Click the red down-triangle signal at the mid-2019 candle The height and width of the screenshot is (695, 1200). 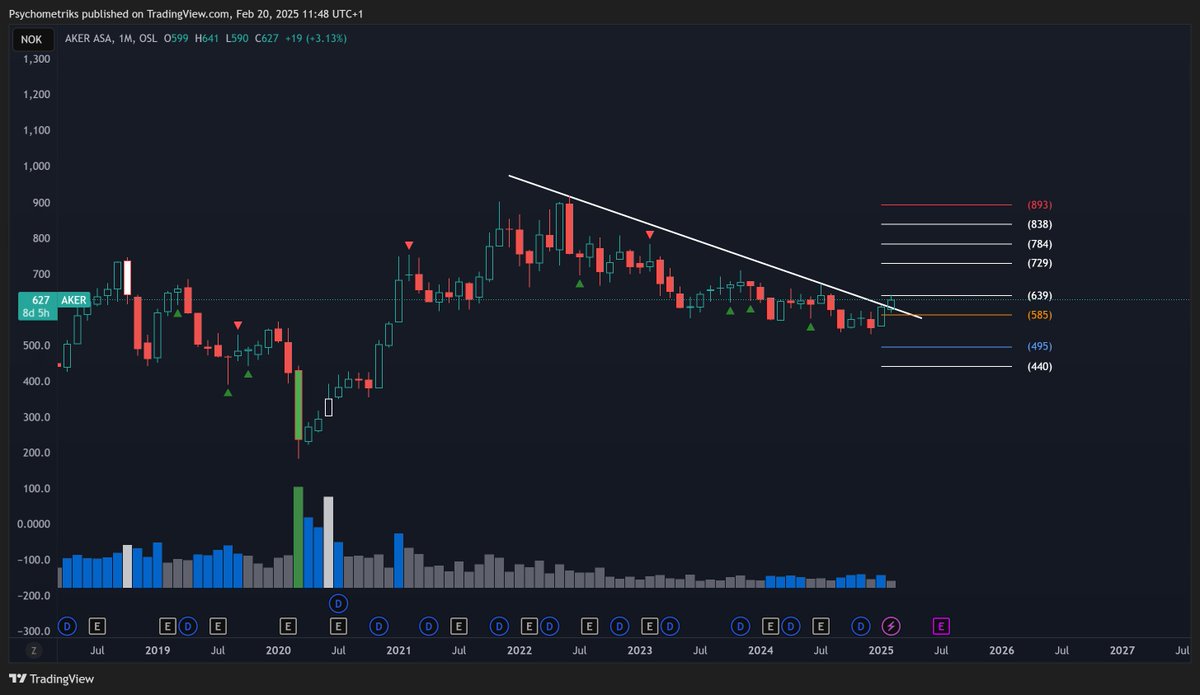point(237,325)
